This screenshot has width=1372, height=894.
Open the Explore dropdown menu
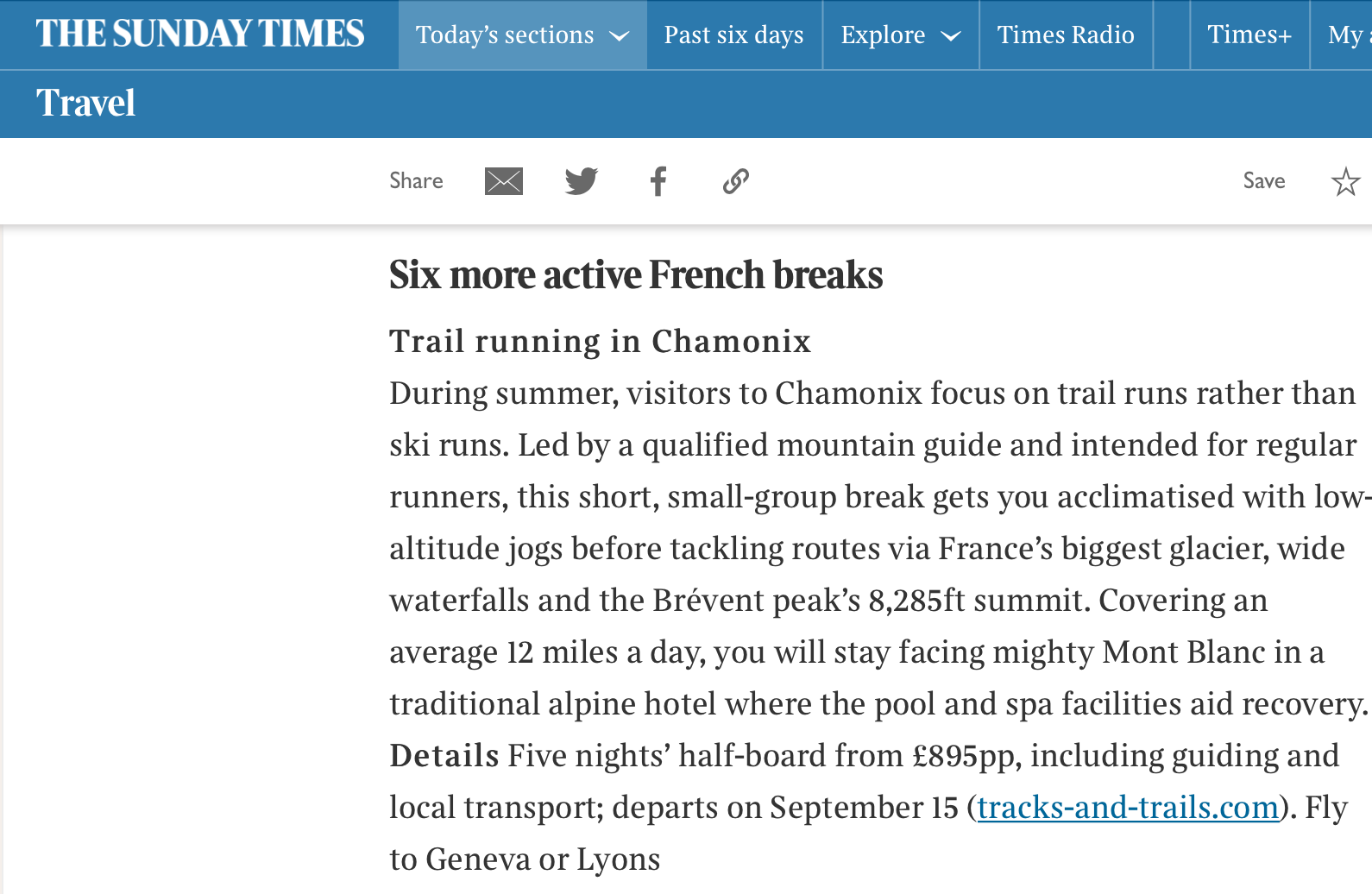coord(900,35)
